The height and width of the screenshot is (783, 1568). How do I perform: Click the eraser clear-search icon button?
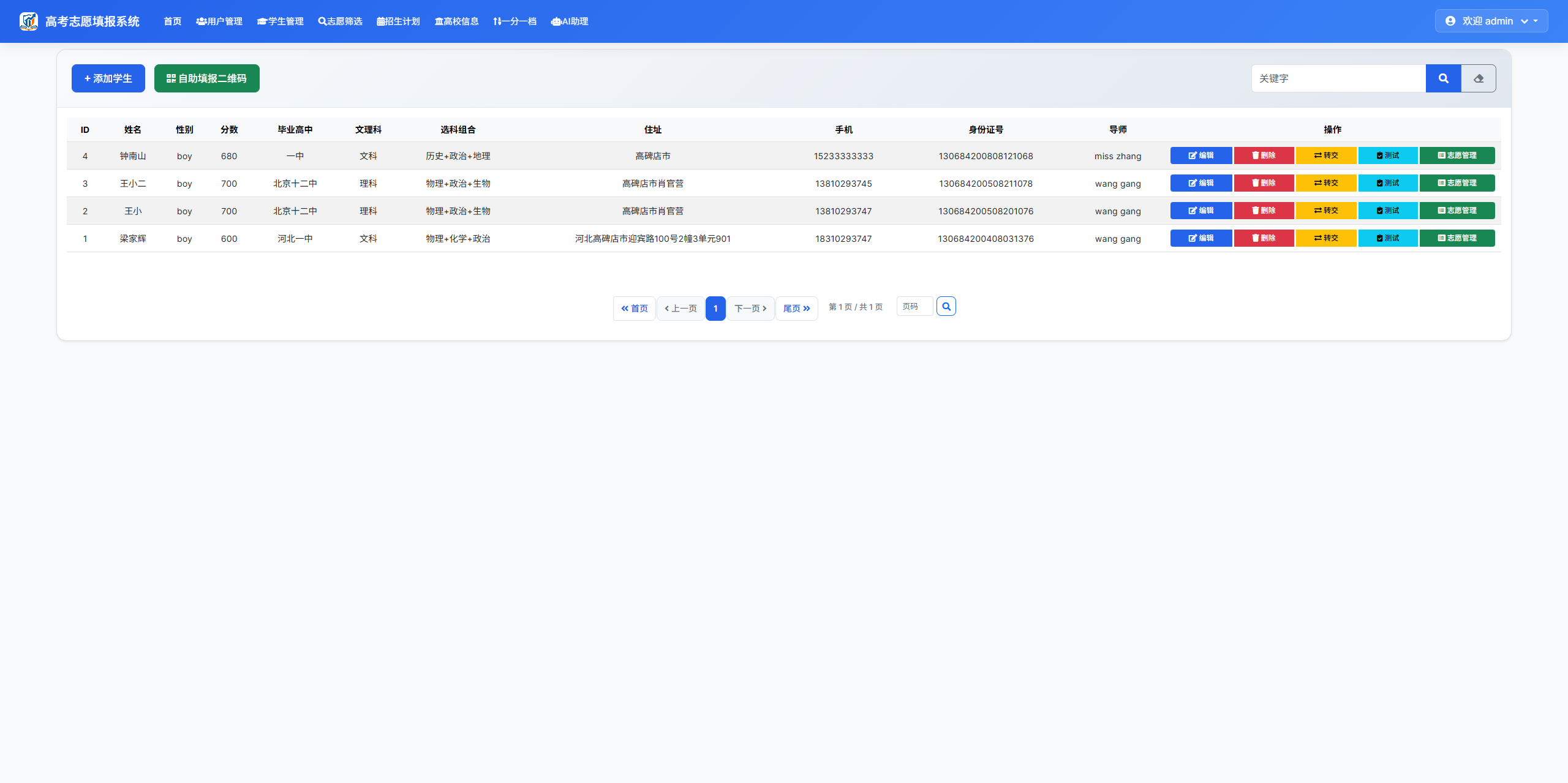[1479, 78]
